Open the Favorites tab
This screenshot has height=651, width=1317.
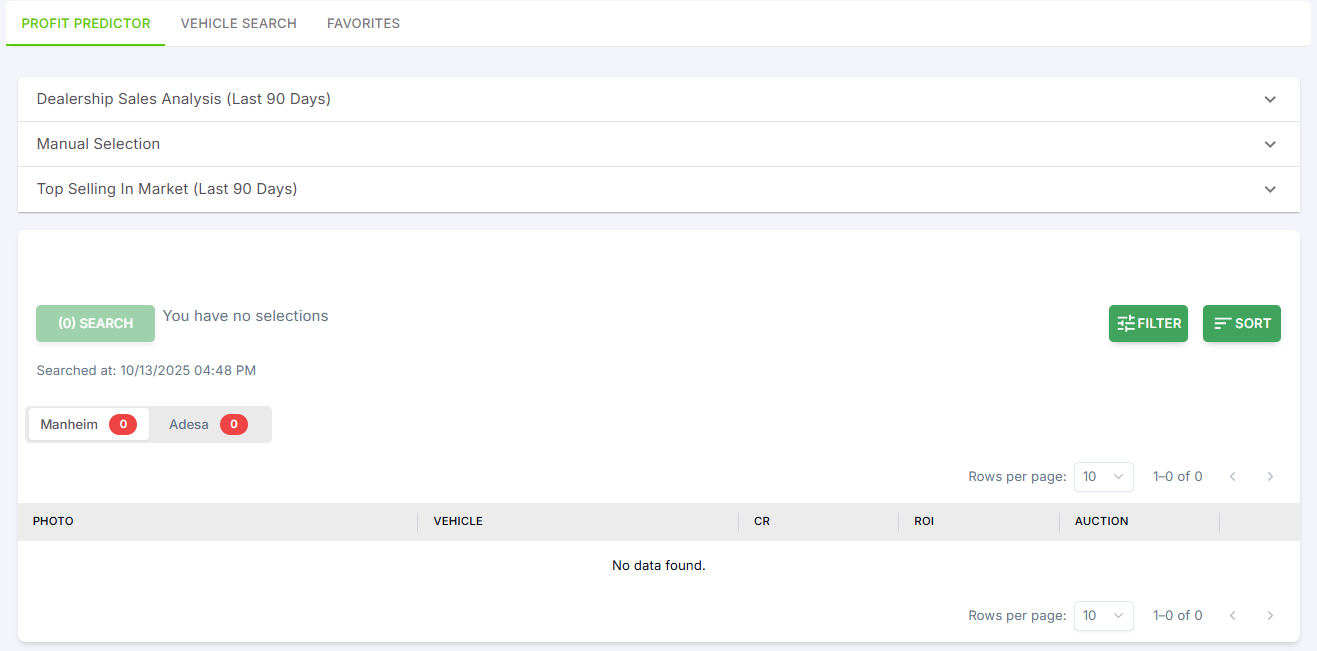click(x=363, y=23)
